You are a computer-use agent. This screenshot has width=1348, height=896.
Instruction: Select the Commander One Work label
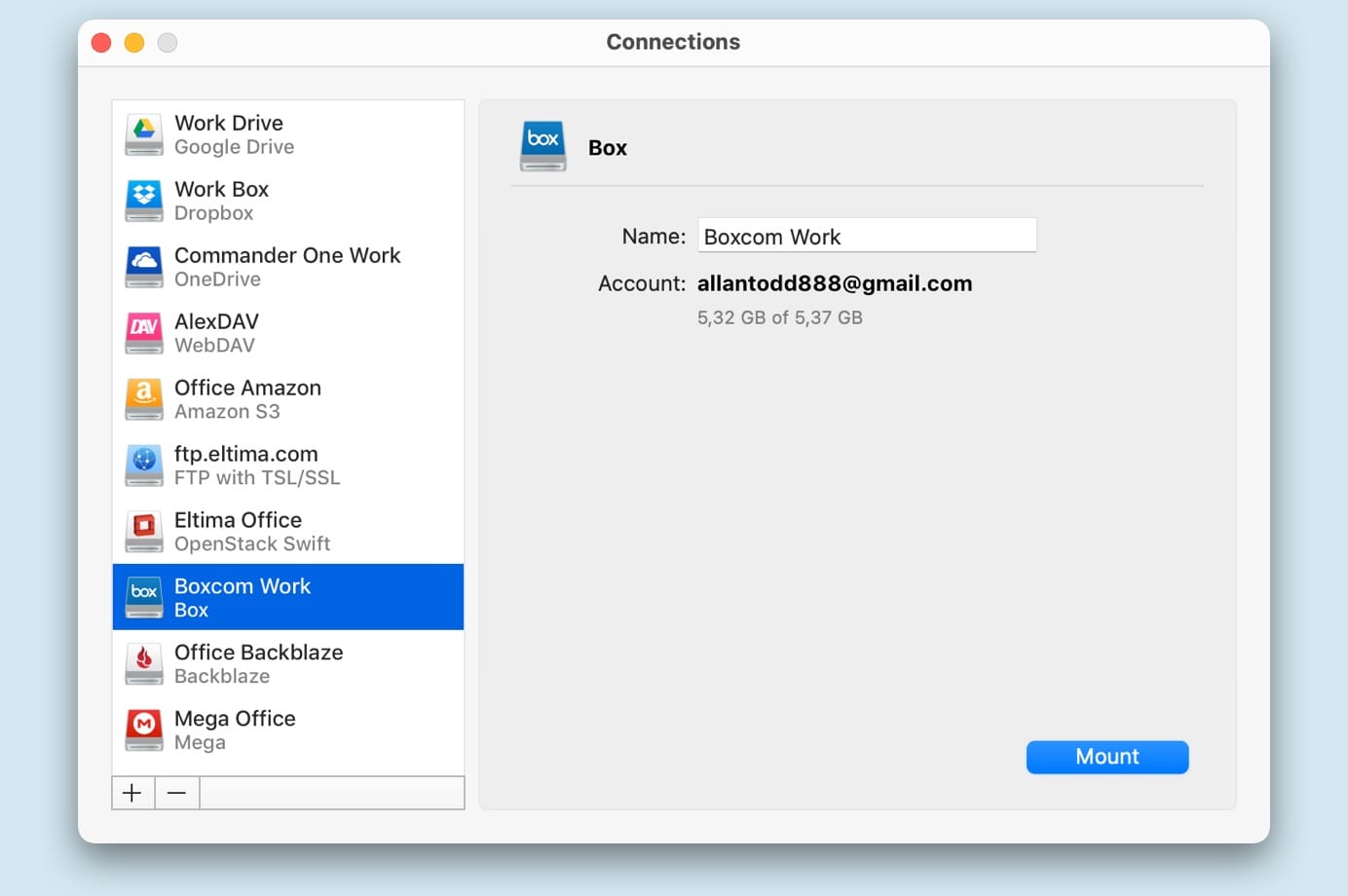(287, 255)
